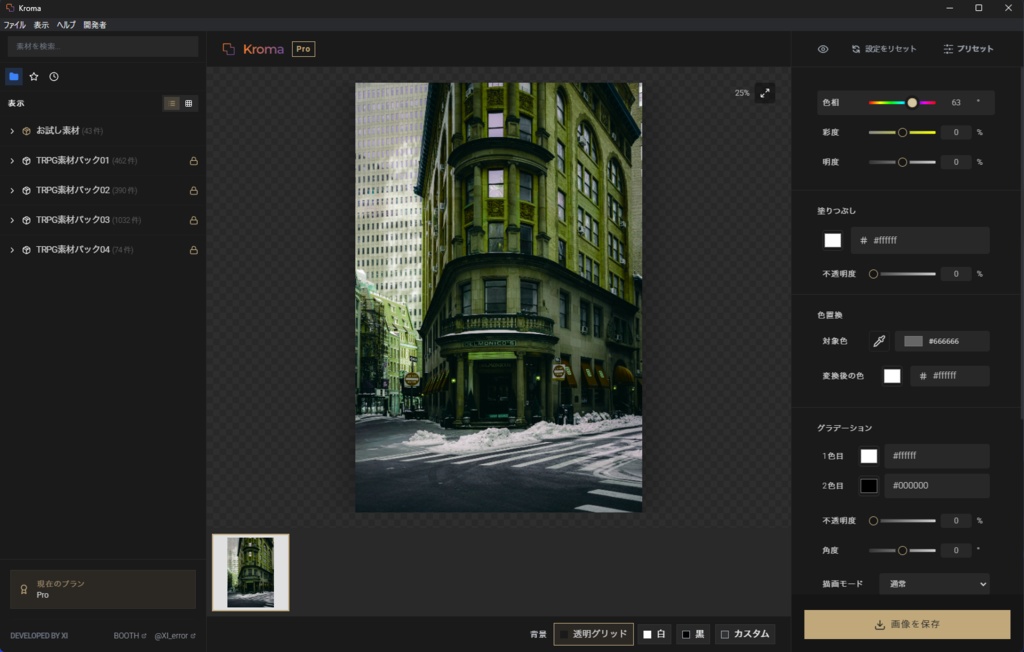Open the ファイル menu
1024x652 pixels.
(x=15, y=24)
